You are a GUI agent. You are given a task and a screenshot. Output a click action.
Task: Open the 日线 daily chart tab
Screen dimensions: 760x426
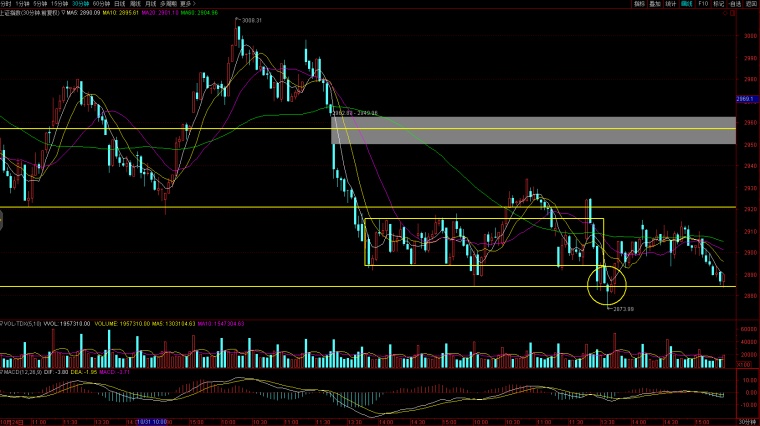[x=120, y=3]
